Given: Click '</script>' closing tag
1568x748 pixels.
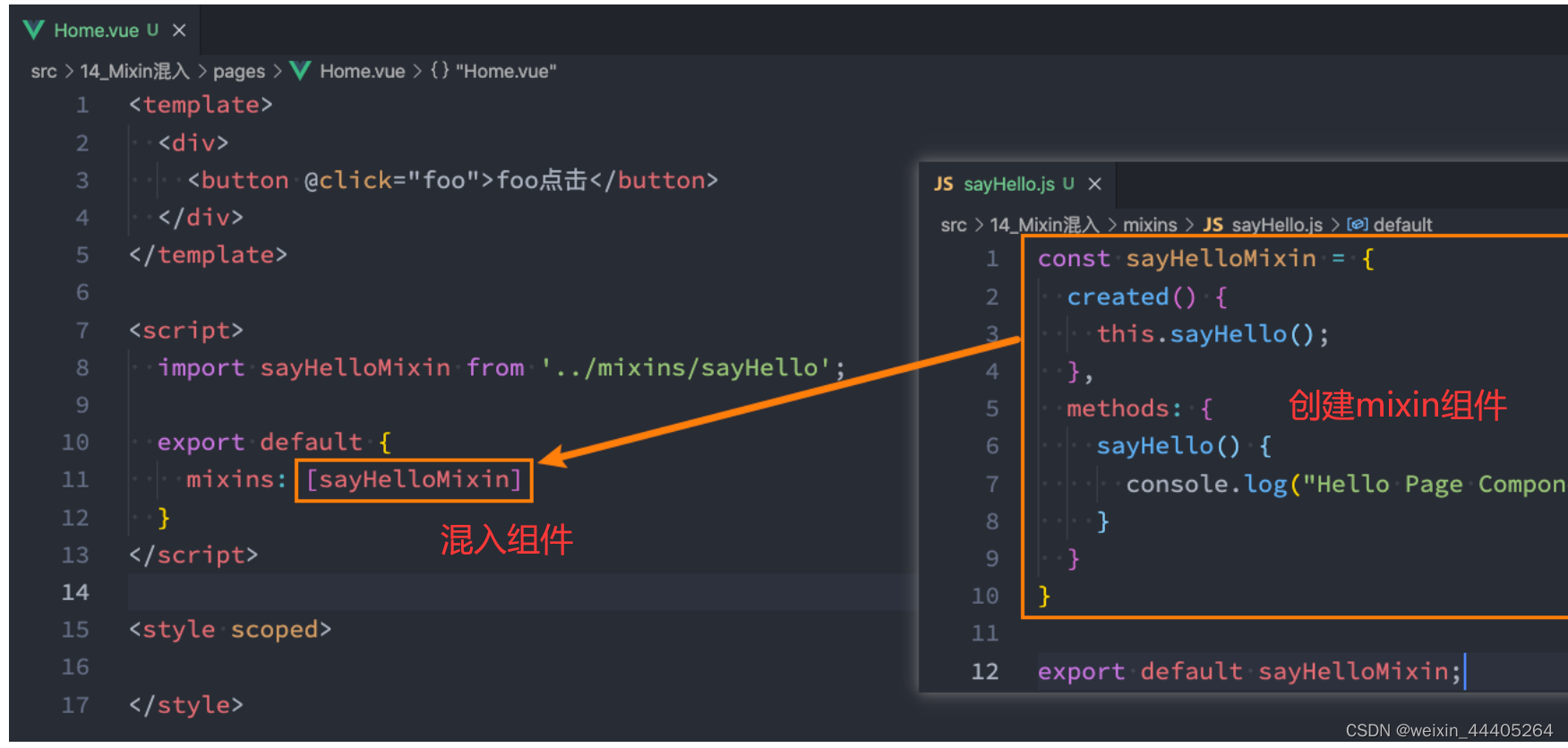Looking at the screenshot, I should pyautogui.click(x=193, y=555).
